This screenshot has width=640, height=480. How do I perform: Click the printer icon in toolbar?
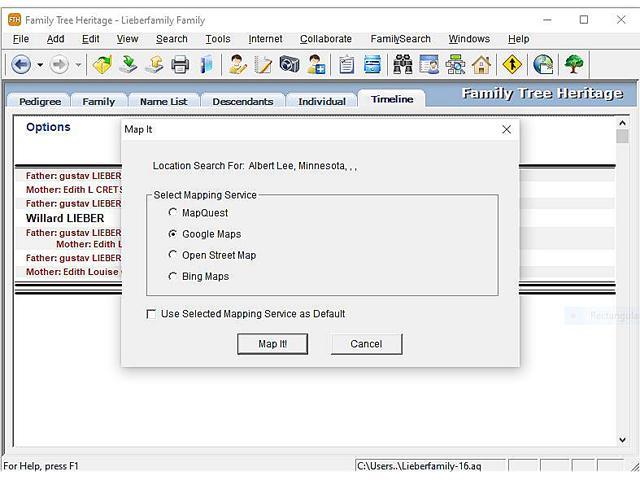[x=180, y=65]
